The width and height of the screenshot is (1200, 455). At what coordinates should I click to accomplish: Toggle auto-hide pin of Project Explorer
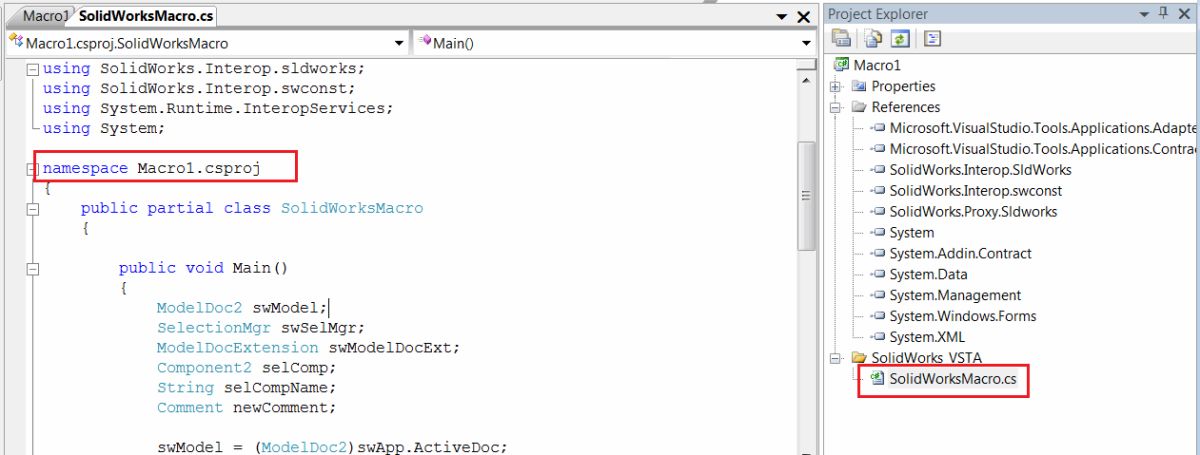pos(1162,13)
